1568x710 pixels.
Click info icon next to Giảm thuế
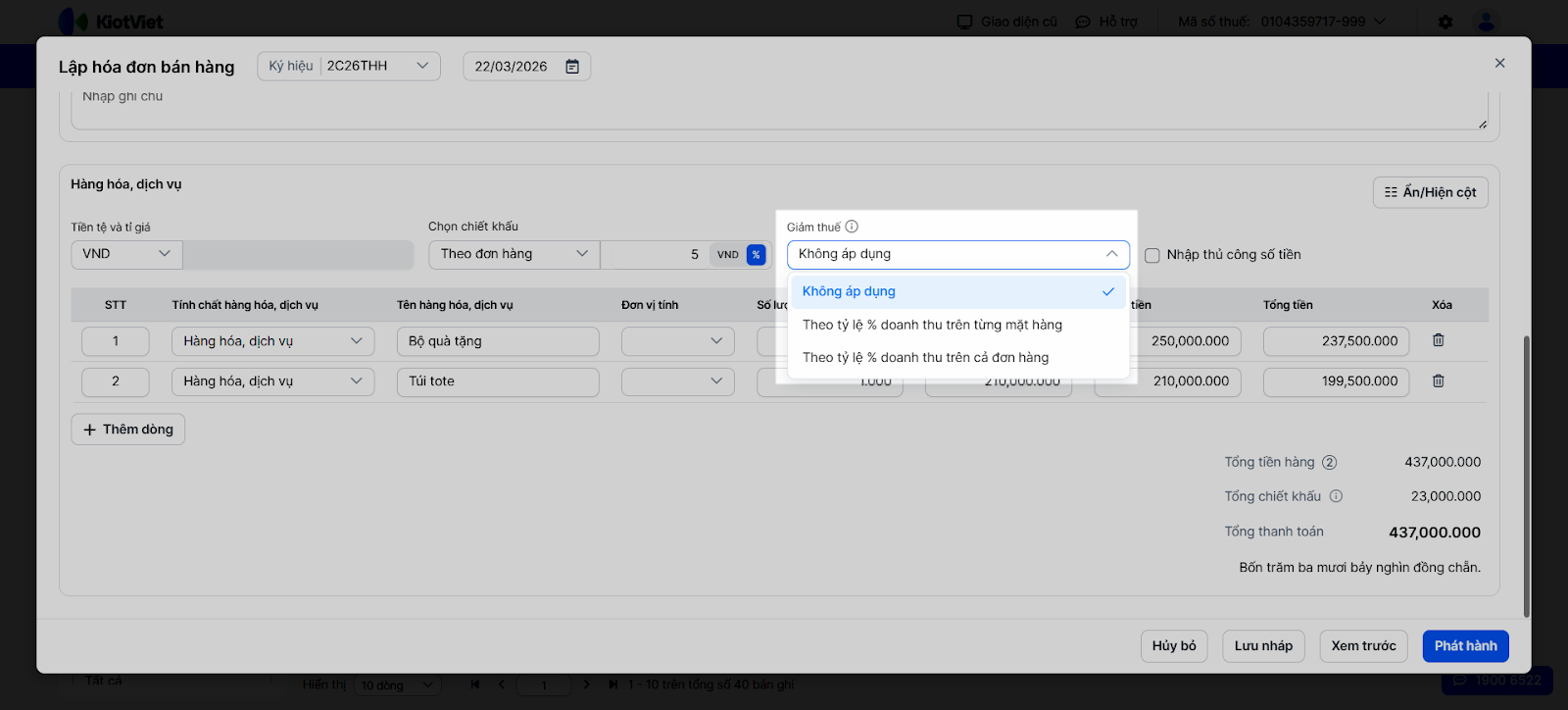(852, 227)
